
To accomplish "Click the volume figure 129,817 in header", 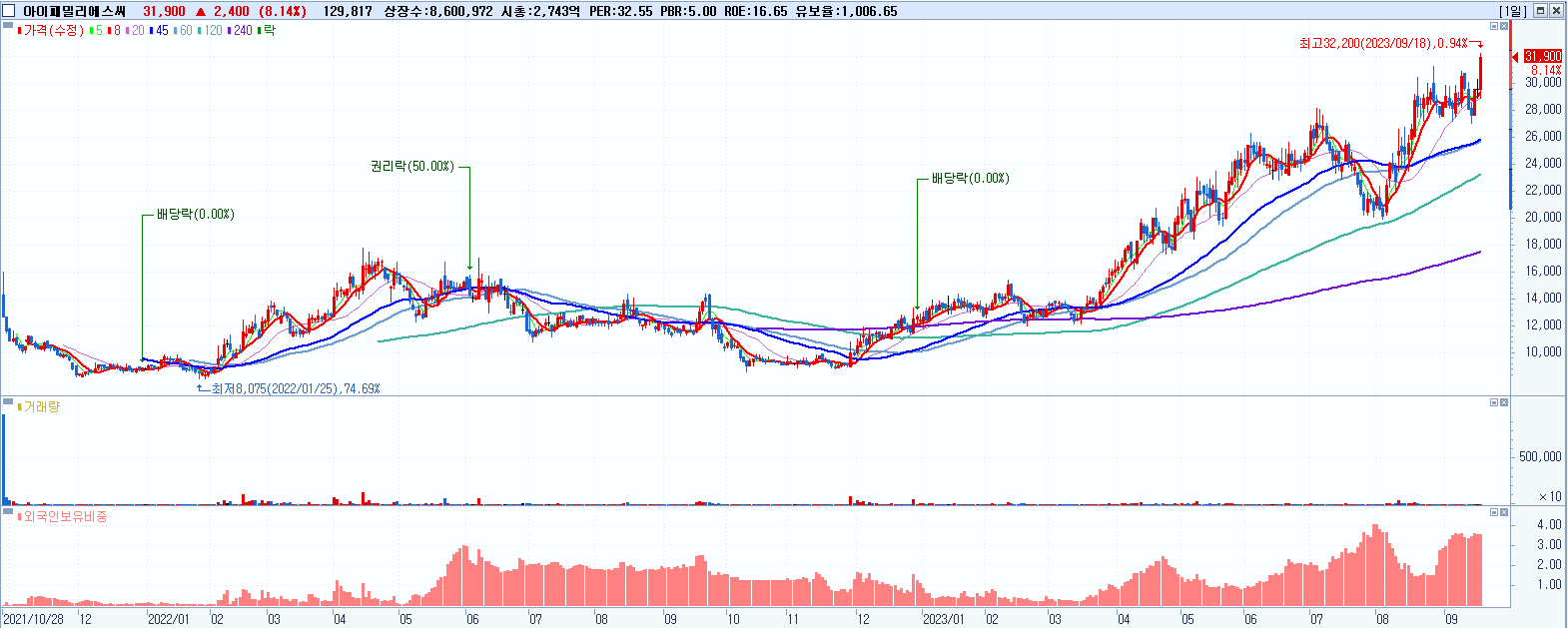I will click(348, 11).
